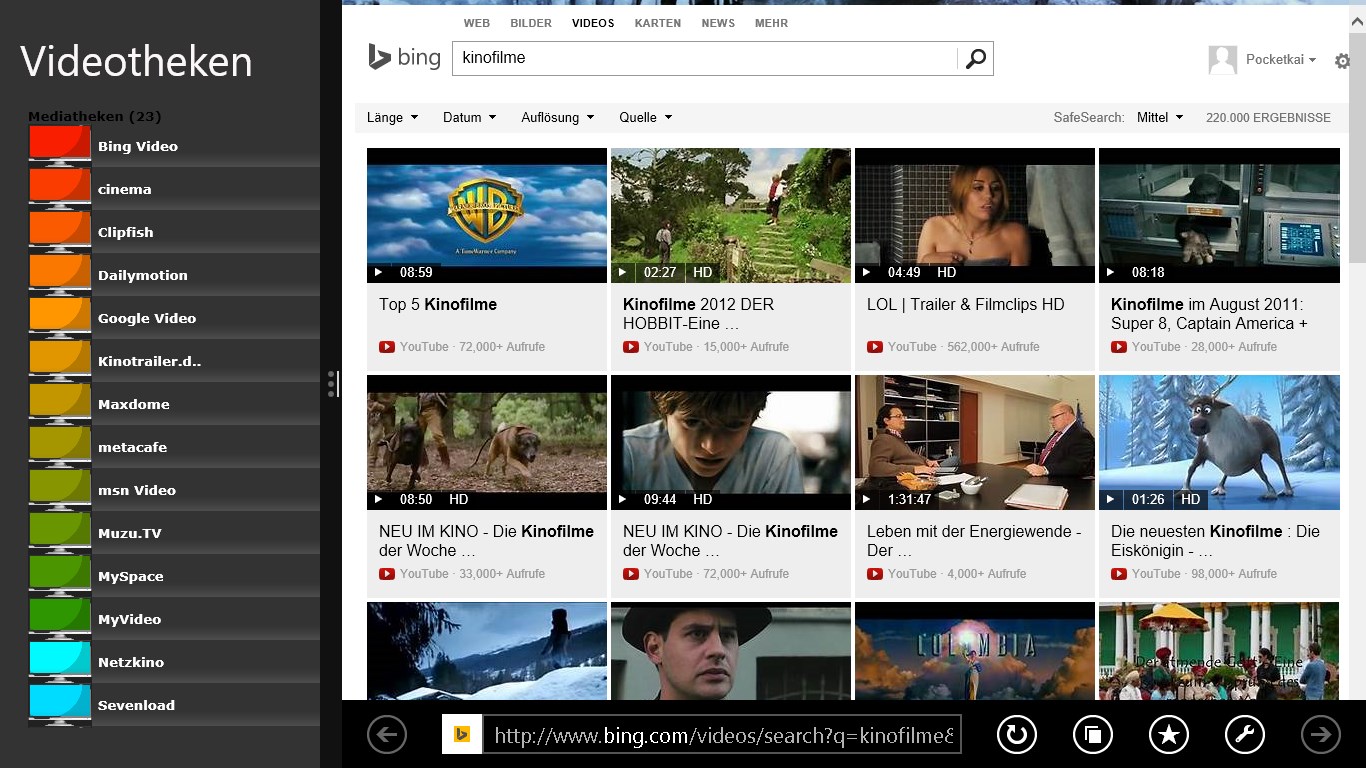Open the Datum filter dropdown
1366x768 pixels.
coord(469,118)
